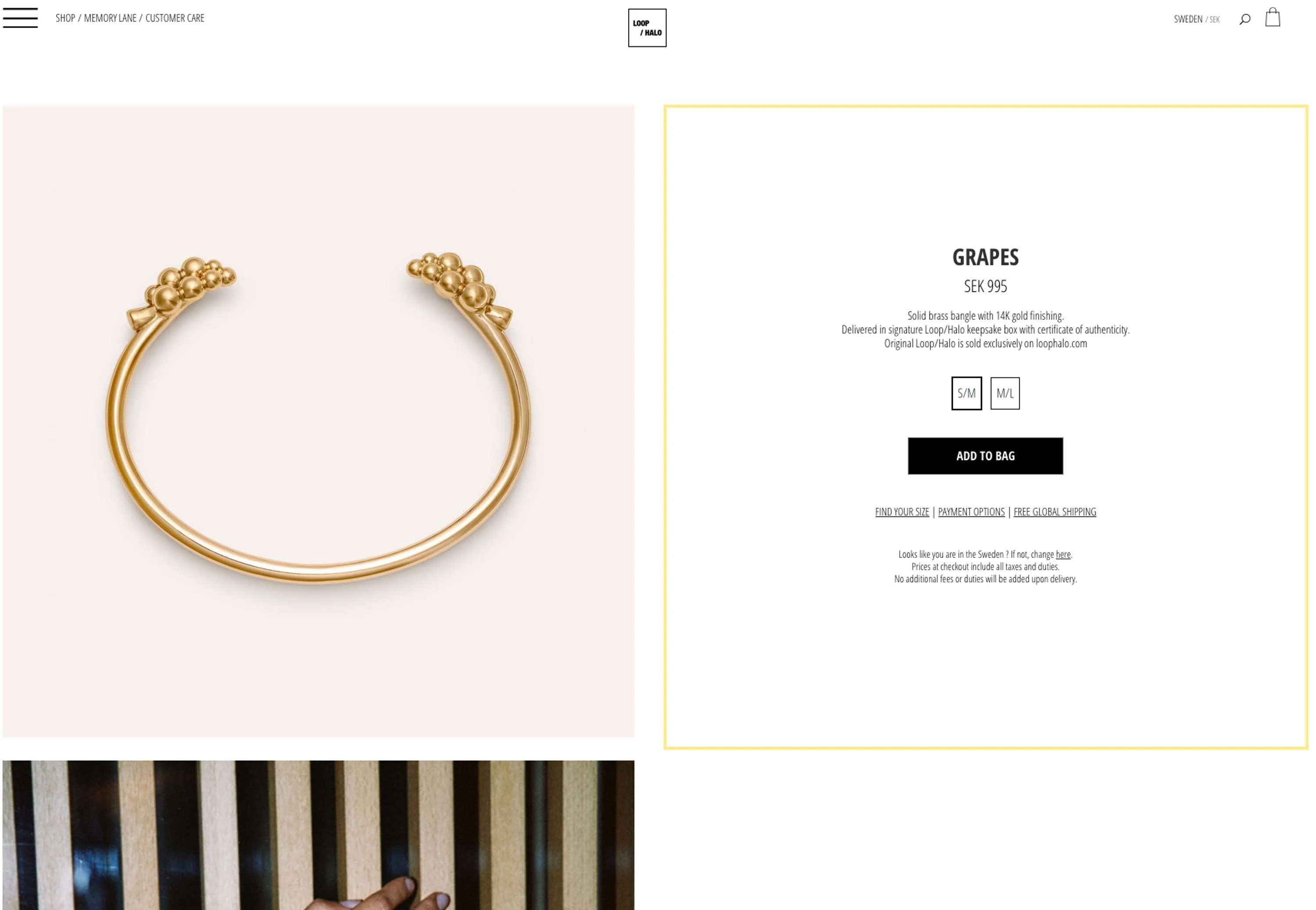Open the hamburger menu icon
This screenshot has height=910, width=1316.
[x=20, y=18]
